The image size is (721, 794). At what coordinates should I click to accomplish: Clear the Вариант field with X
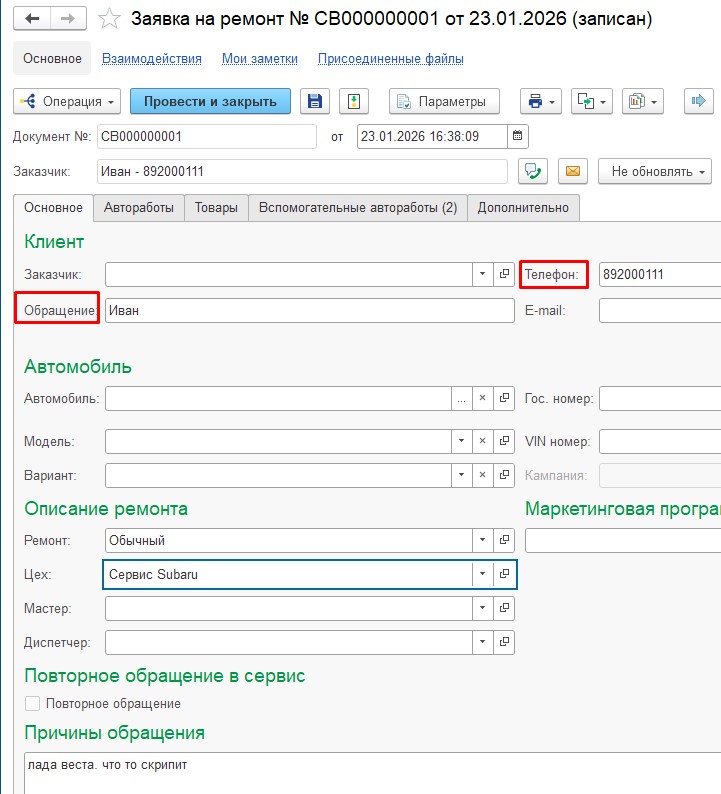pos(483,475)
